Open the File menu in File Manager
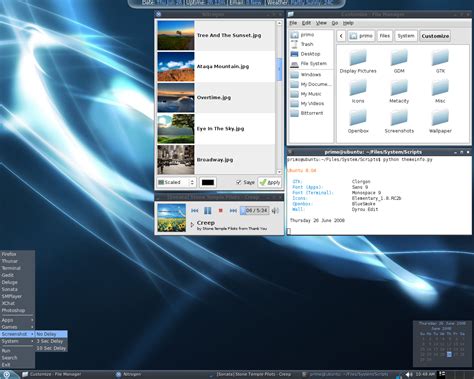 (x=293, y=23)
